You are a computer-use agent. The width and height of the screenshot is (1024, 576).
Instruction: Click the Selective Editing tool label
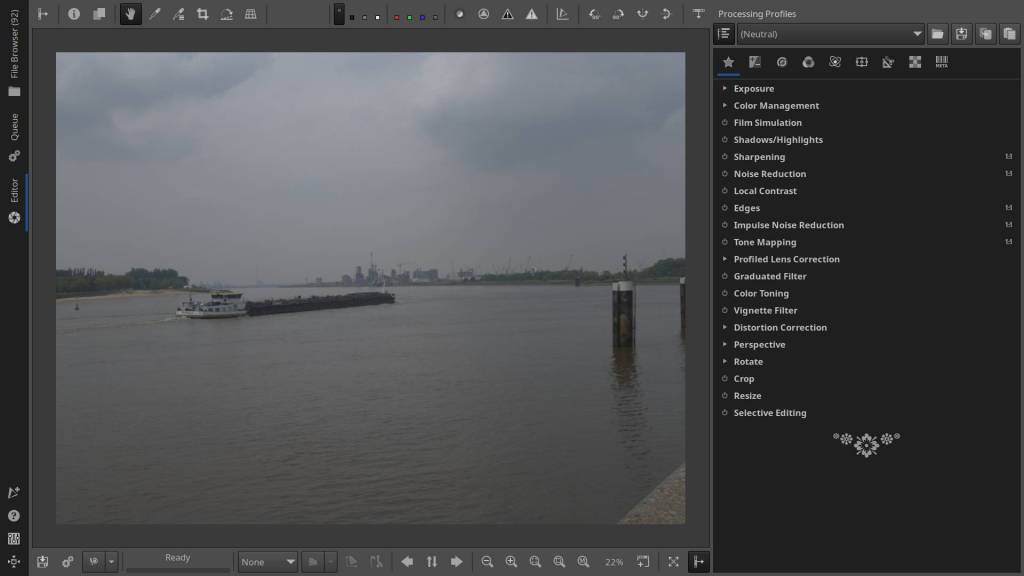click(769, 413)
